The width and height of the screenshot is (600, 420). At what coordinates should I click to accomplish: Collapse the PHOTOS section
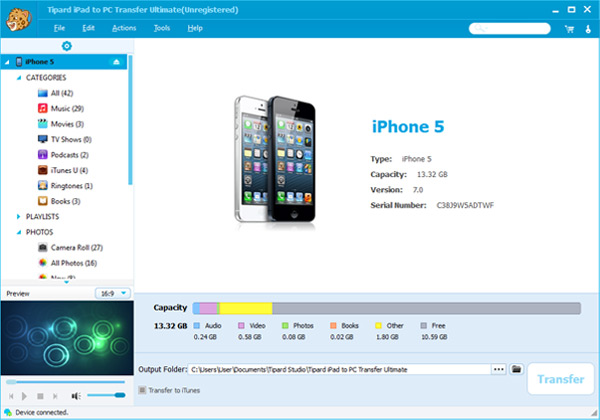click(19, 232)
